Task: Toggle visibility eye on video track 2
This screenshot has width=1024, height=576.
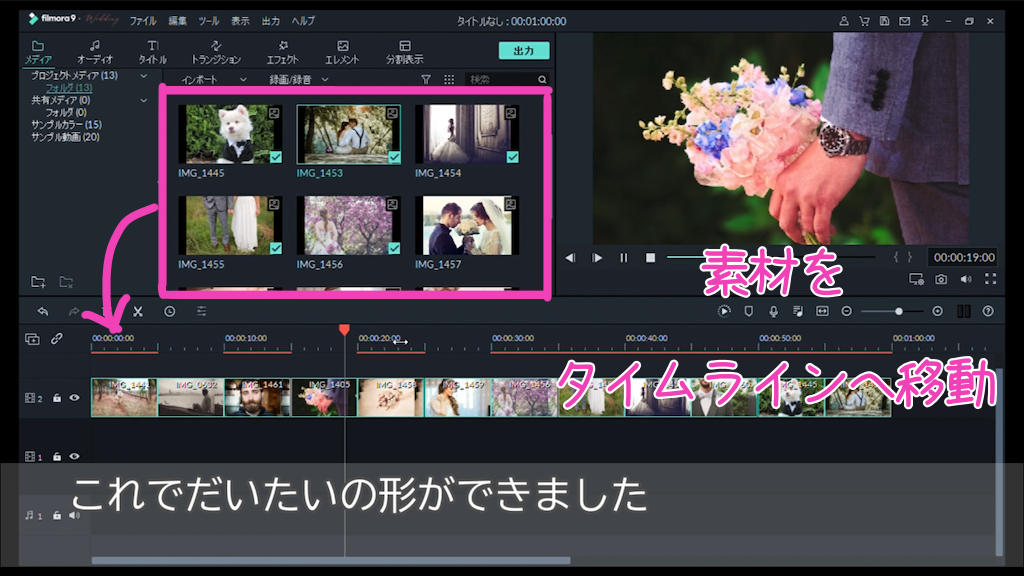Action: tap(74, 397)
